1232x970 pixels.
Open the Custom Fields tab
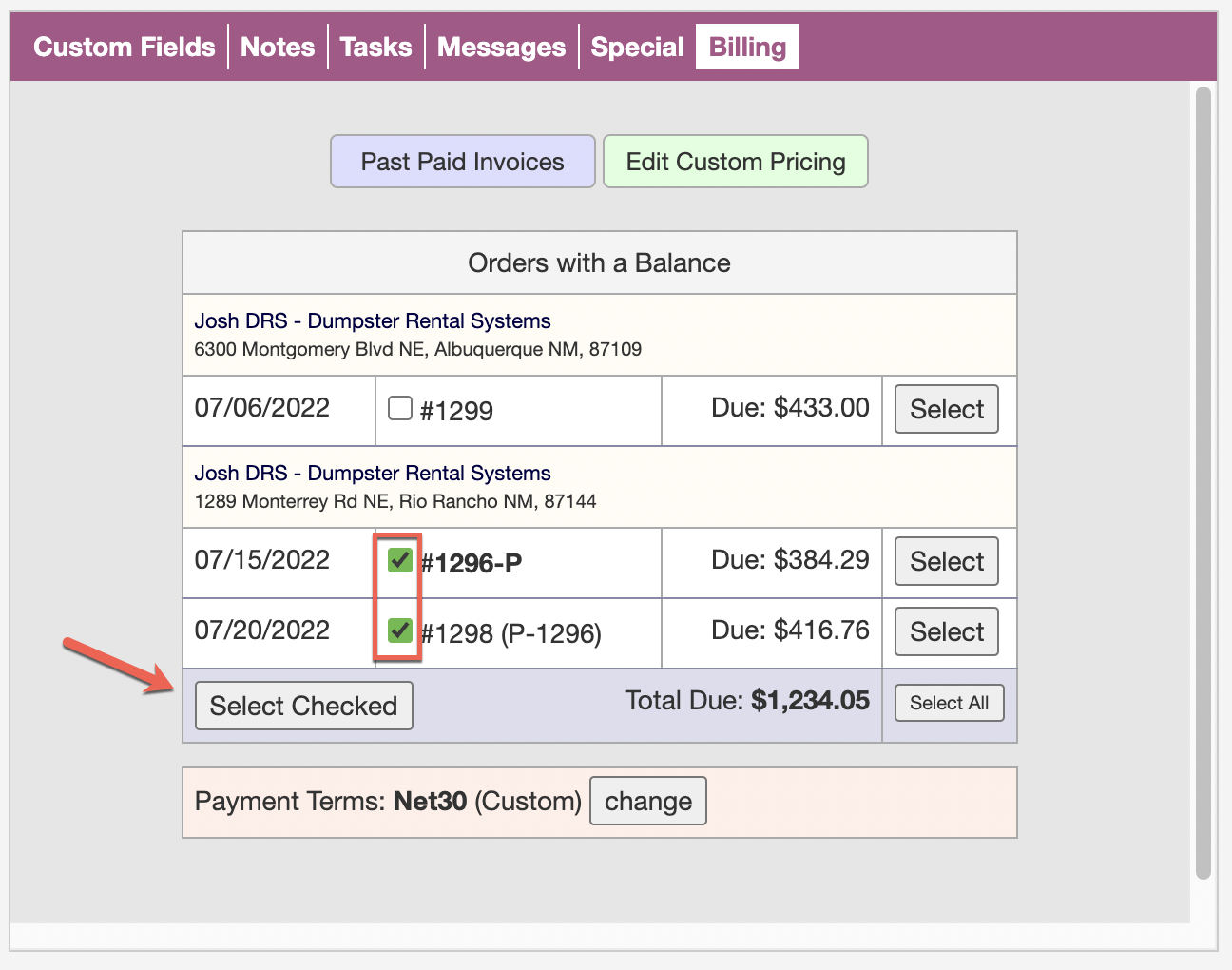[124, 48]
